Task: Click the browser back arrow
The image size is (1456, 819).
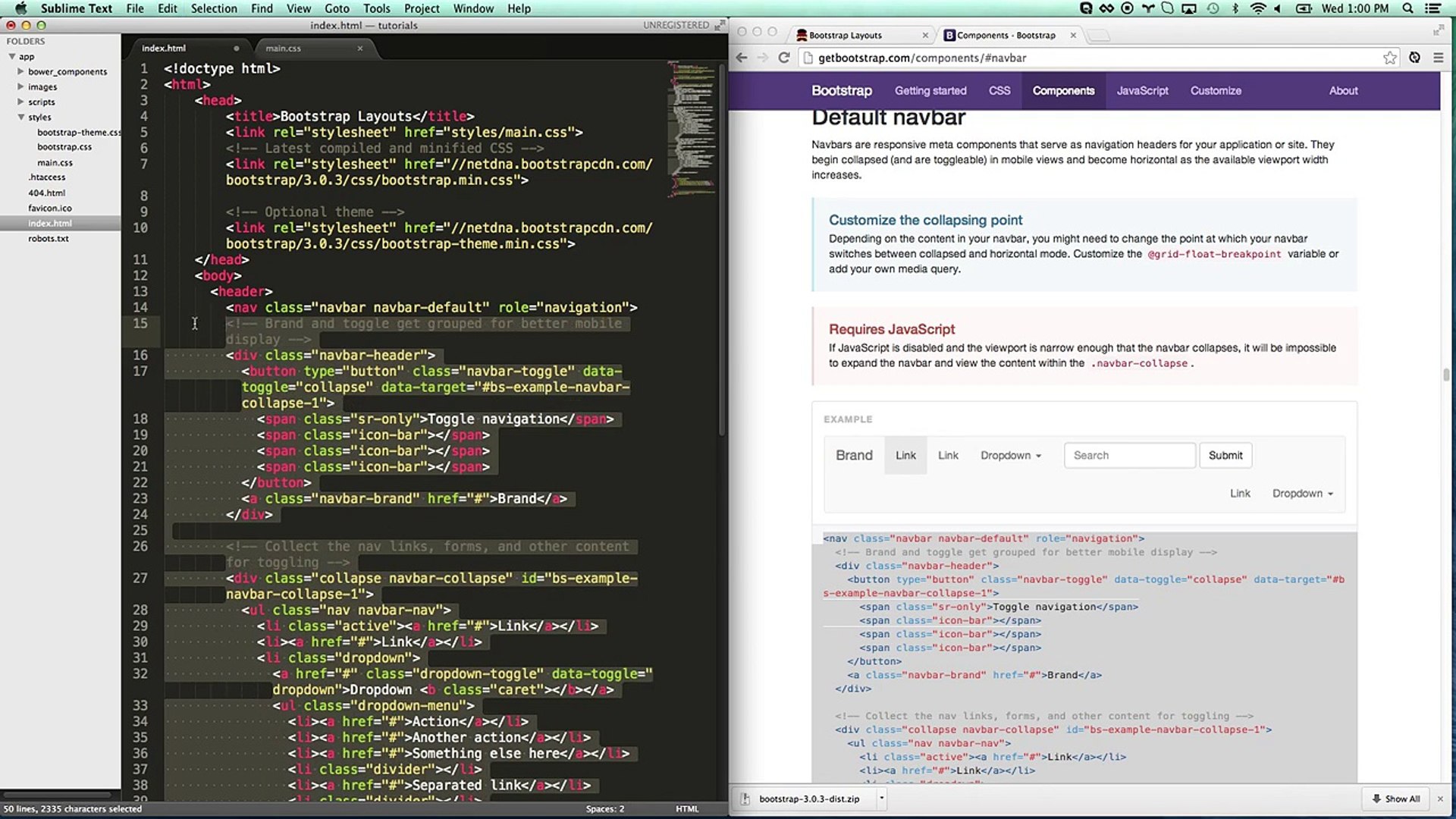Action: tap(742, 58)
